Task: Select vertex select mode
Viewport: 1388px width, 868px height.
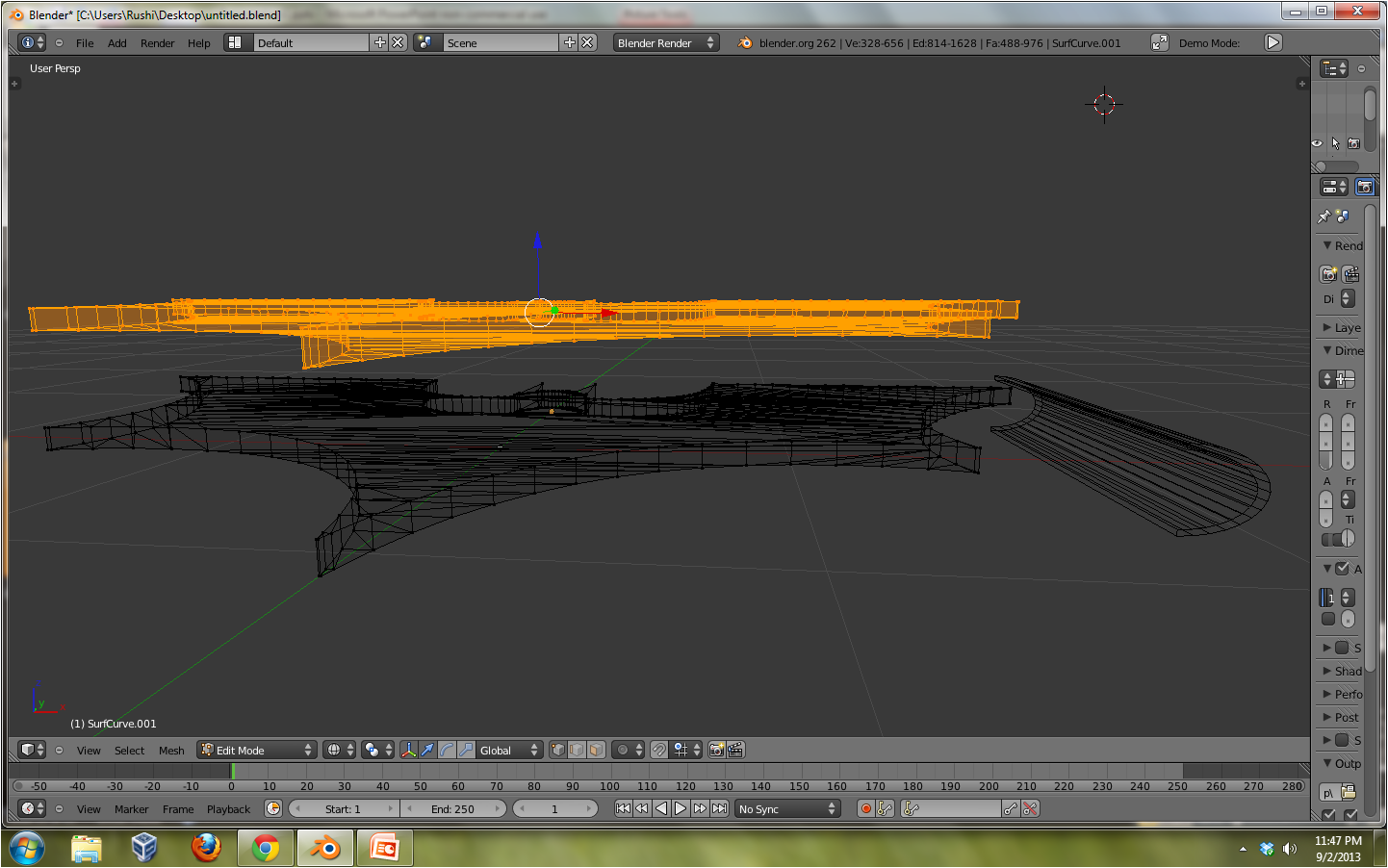Action: [x=558, y=750]
